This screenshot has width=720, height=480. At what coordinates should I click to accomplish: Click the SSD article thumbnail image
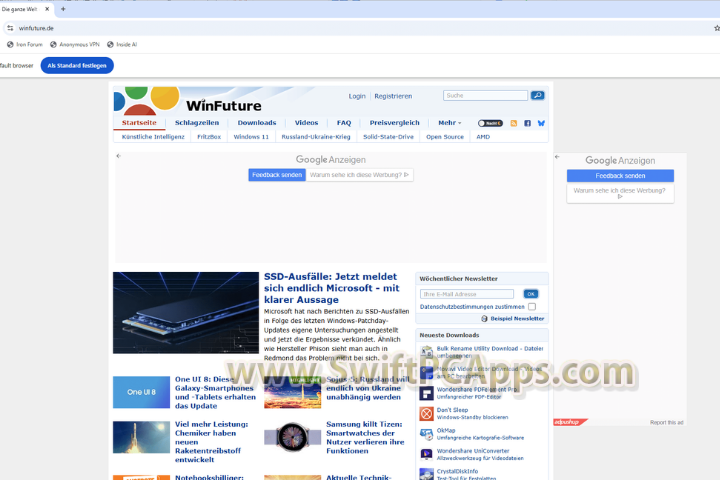(186, 313)
